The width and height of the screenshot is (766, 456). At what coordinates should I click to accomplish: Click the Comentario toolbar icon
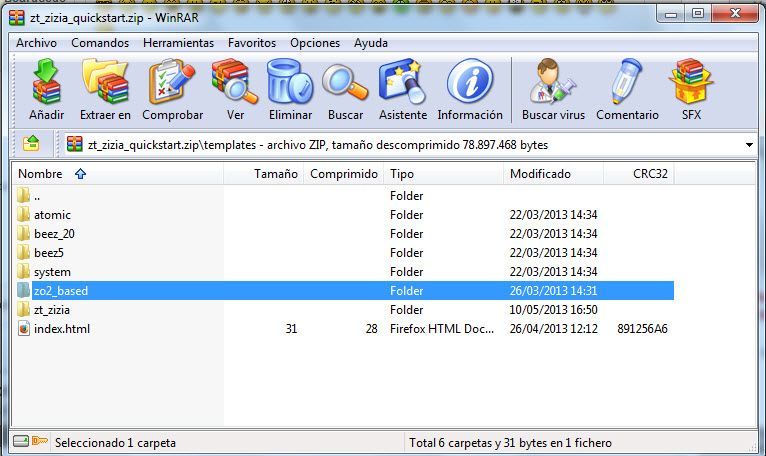(627, 82)
